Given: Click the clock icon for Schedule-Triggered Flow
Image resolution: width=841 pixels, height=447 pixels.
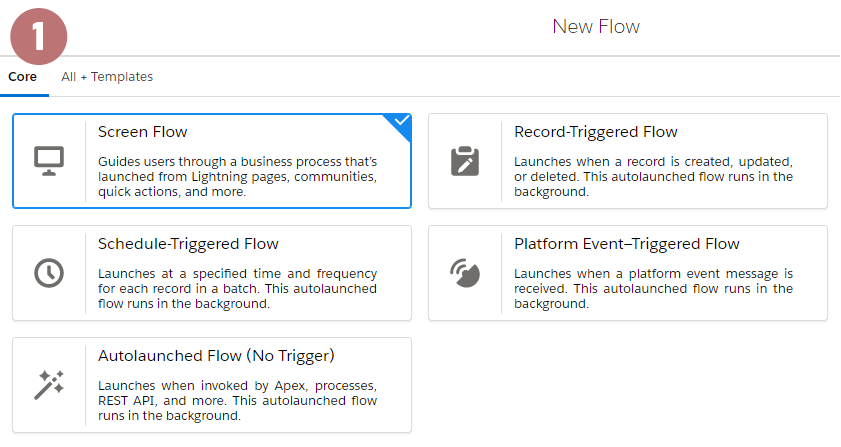Looking at the screenshot, I should pos(49,273).
